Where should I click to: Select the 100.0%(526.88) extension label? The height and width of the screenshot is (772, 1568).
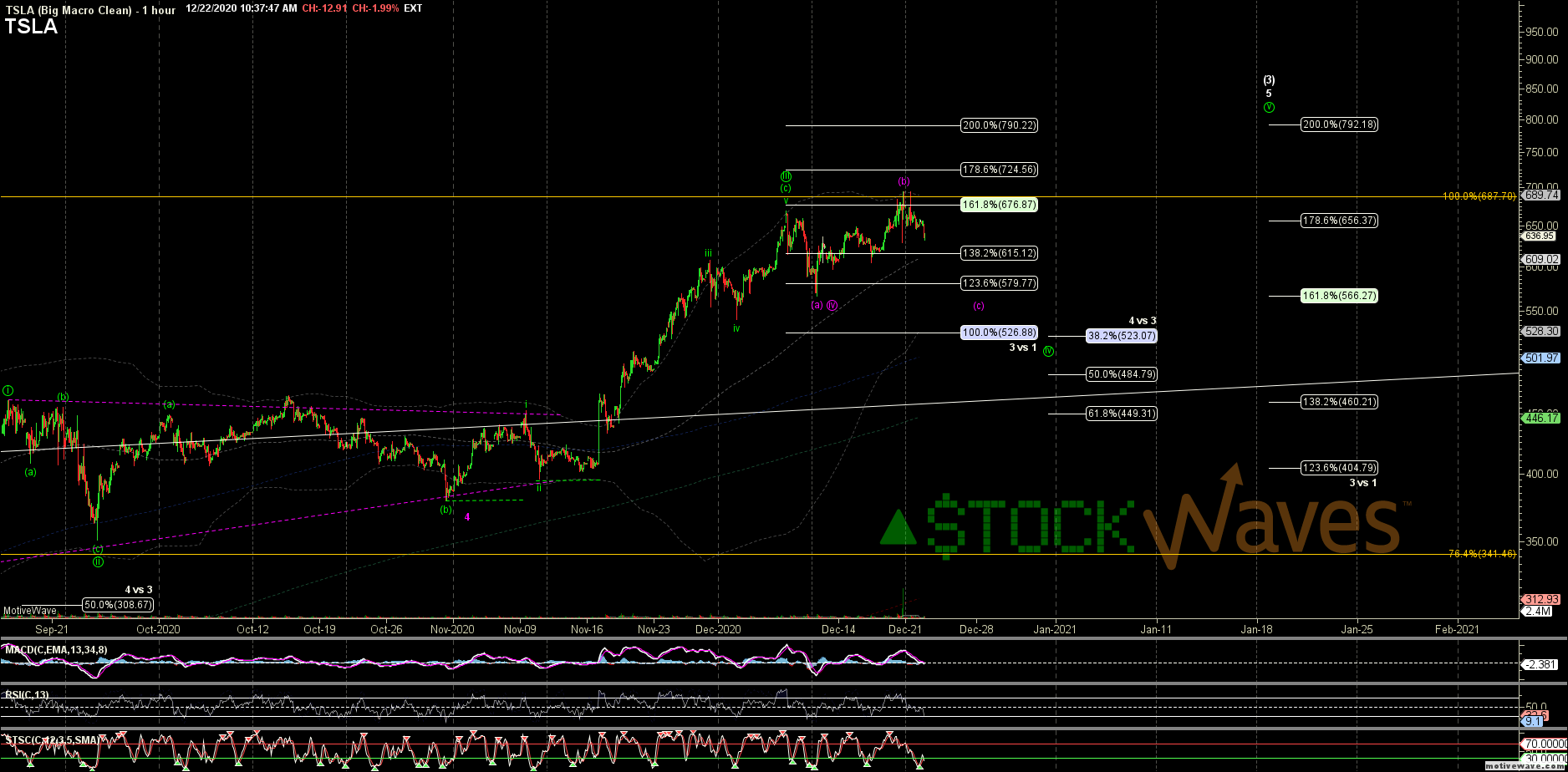tap(1000, 333)
